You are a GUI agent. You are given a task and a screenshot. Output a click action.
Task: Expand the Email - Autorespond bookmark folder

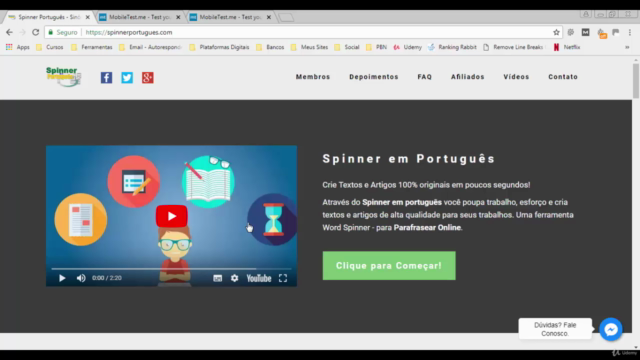(150, 47)
